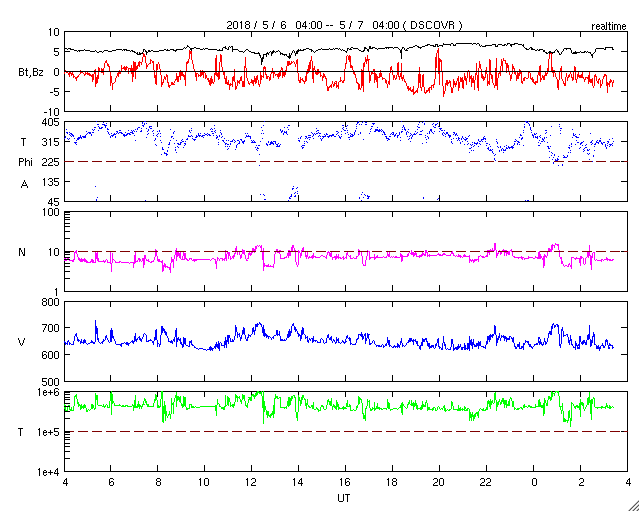Viewport: 640px width, 512px height.
Task: Click the "700" tick on velocity axis
Action: point(52,328)
